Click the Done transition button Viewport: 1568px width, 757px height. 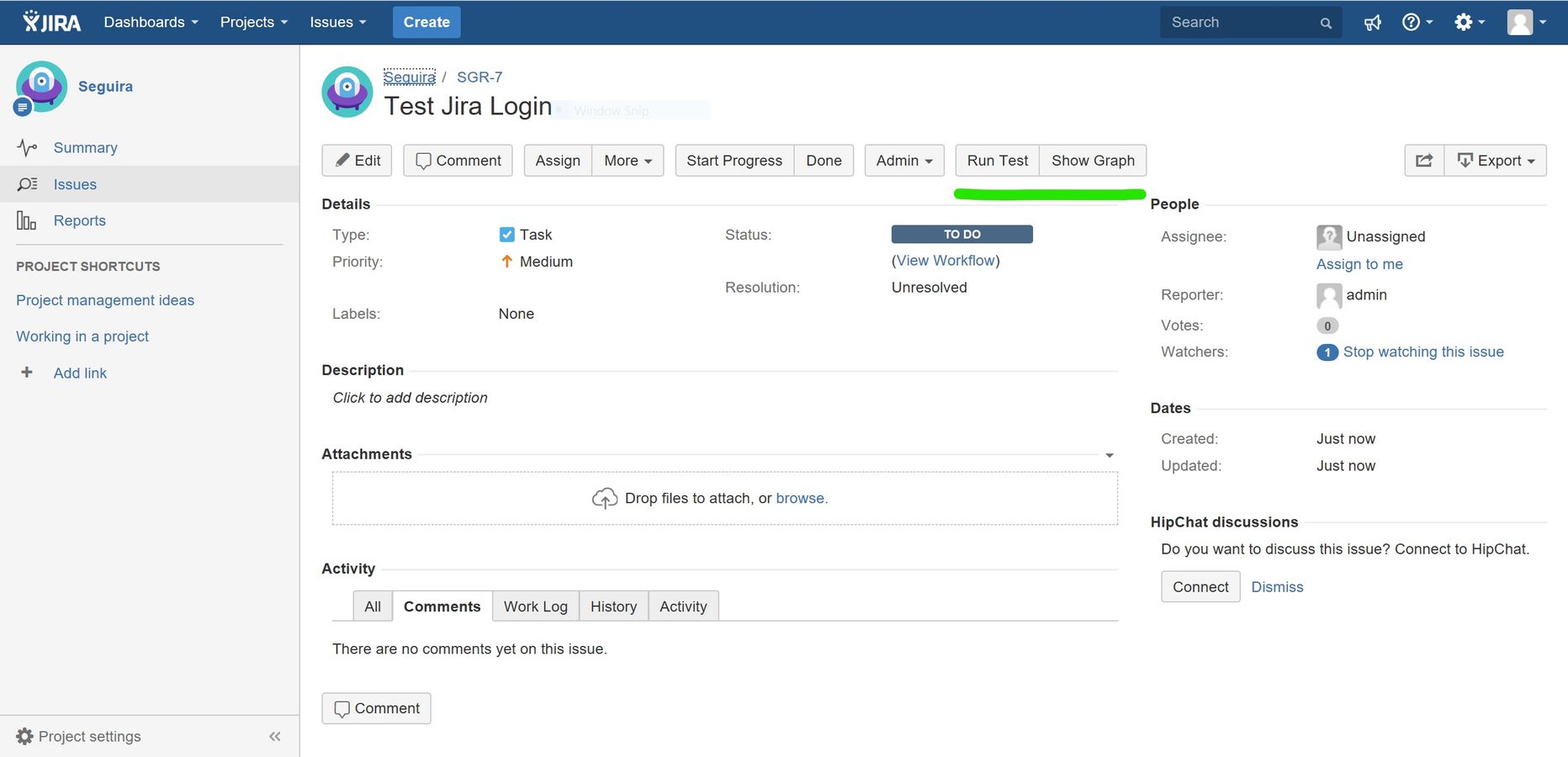coord(824,161)
